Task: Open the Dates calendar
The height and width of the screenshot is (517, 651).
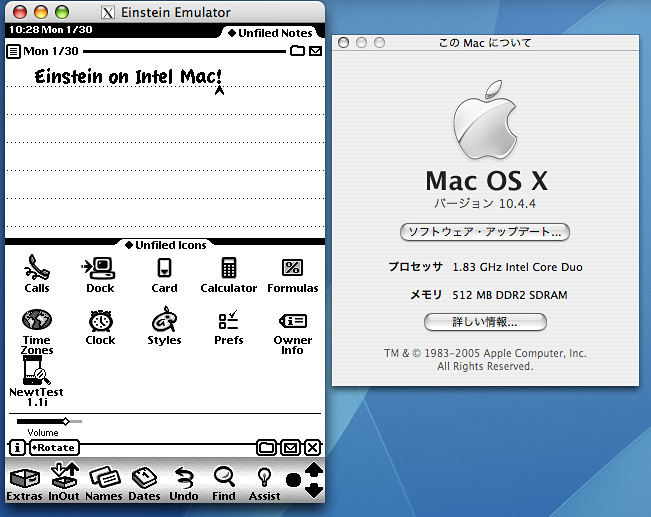Action: pos(144,483)
